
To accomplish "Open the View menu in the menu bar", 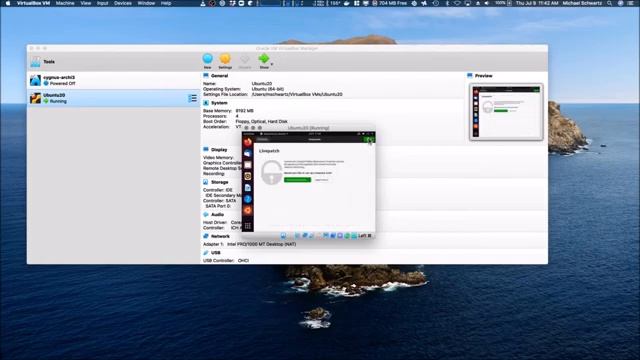I will click(x=86, y=3).
